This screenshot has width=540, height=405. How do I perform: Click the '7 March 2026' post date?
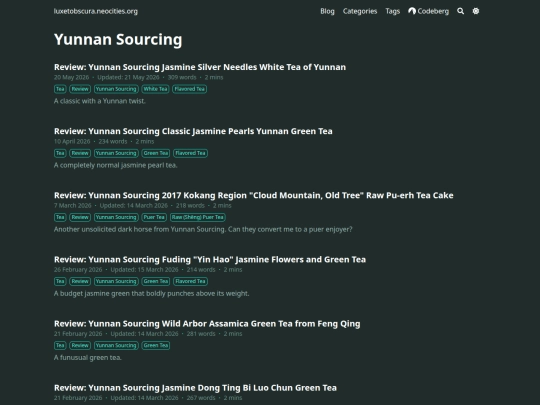[x=73, y=205]
